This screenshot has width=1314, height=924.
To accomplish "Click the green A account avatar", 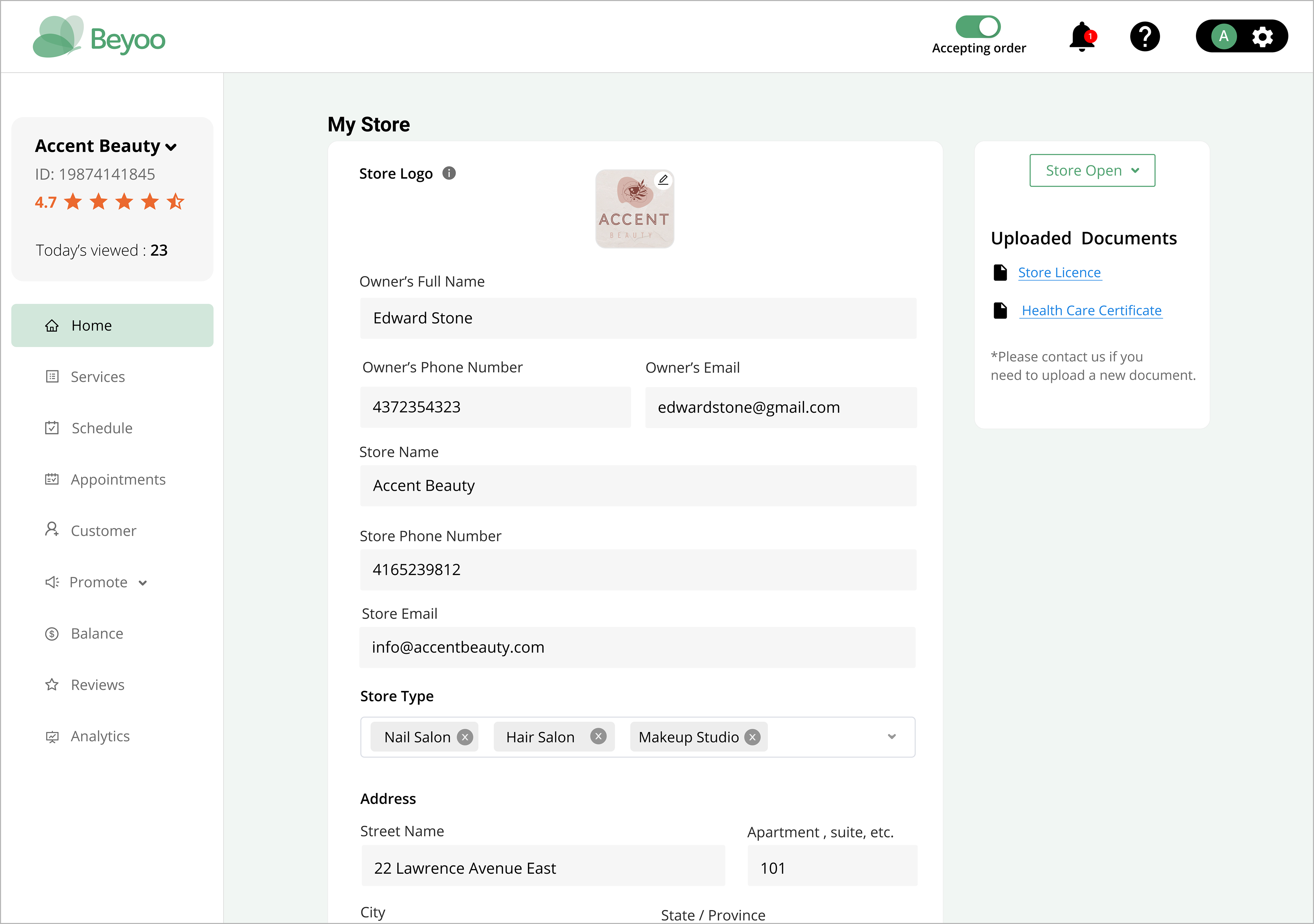I will coord(1224,37).
